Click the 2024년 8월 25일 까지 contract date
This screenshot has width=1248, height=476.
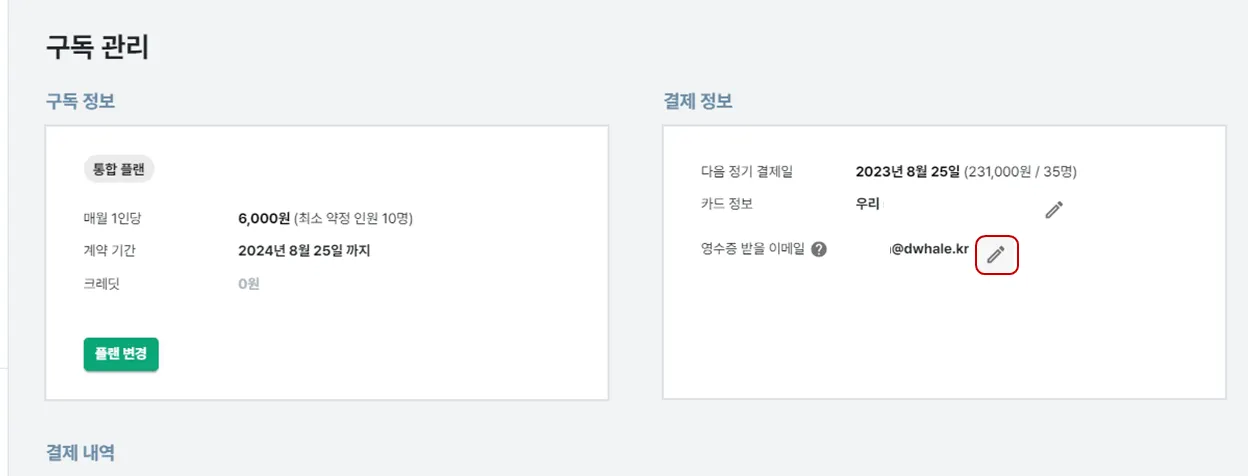304,250
